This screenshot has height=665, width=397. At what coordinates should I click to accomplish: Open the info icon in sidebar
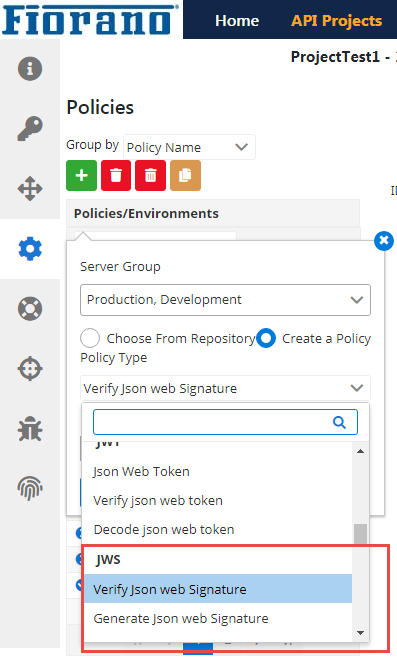tap(30, 68)
